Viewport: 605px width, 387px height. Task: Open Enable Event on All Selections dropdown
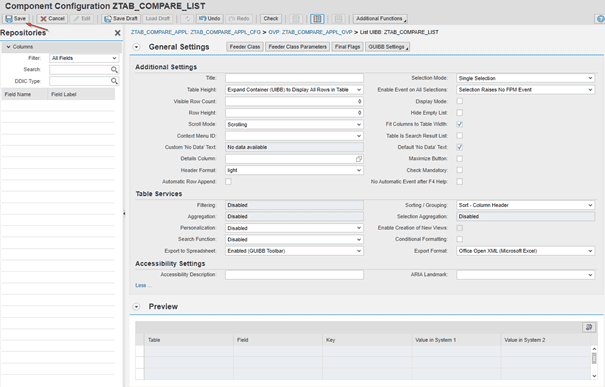coord(526,90)
